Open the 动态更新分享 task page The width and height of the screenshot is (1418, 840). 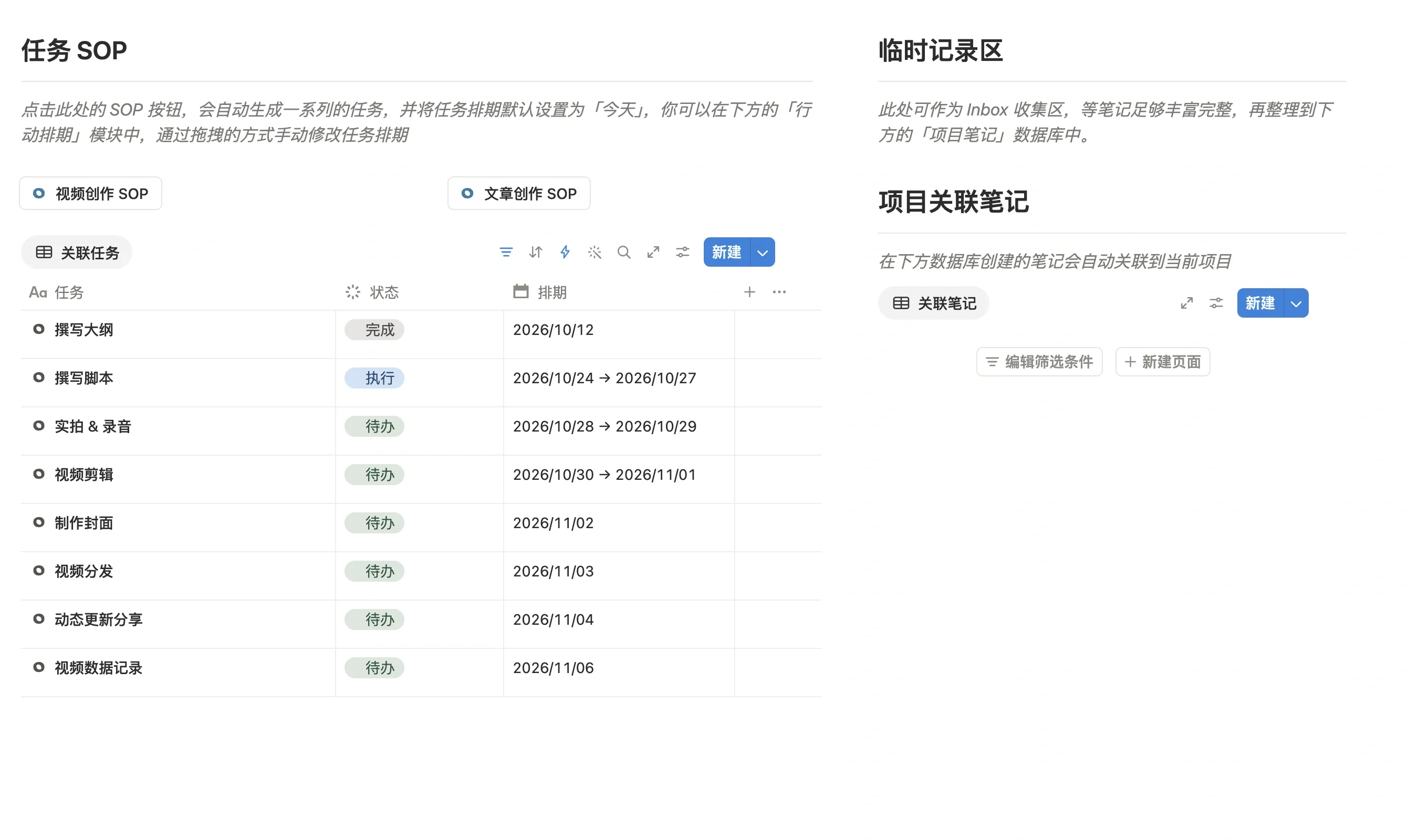[99, 619]
